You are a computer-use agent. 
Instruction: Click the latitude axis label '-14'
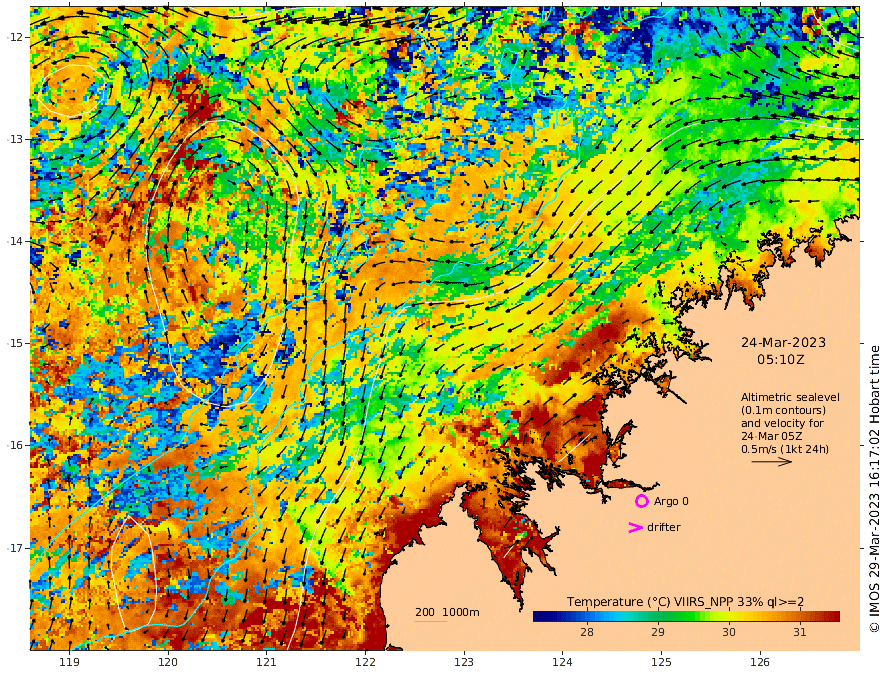(15, 241)
